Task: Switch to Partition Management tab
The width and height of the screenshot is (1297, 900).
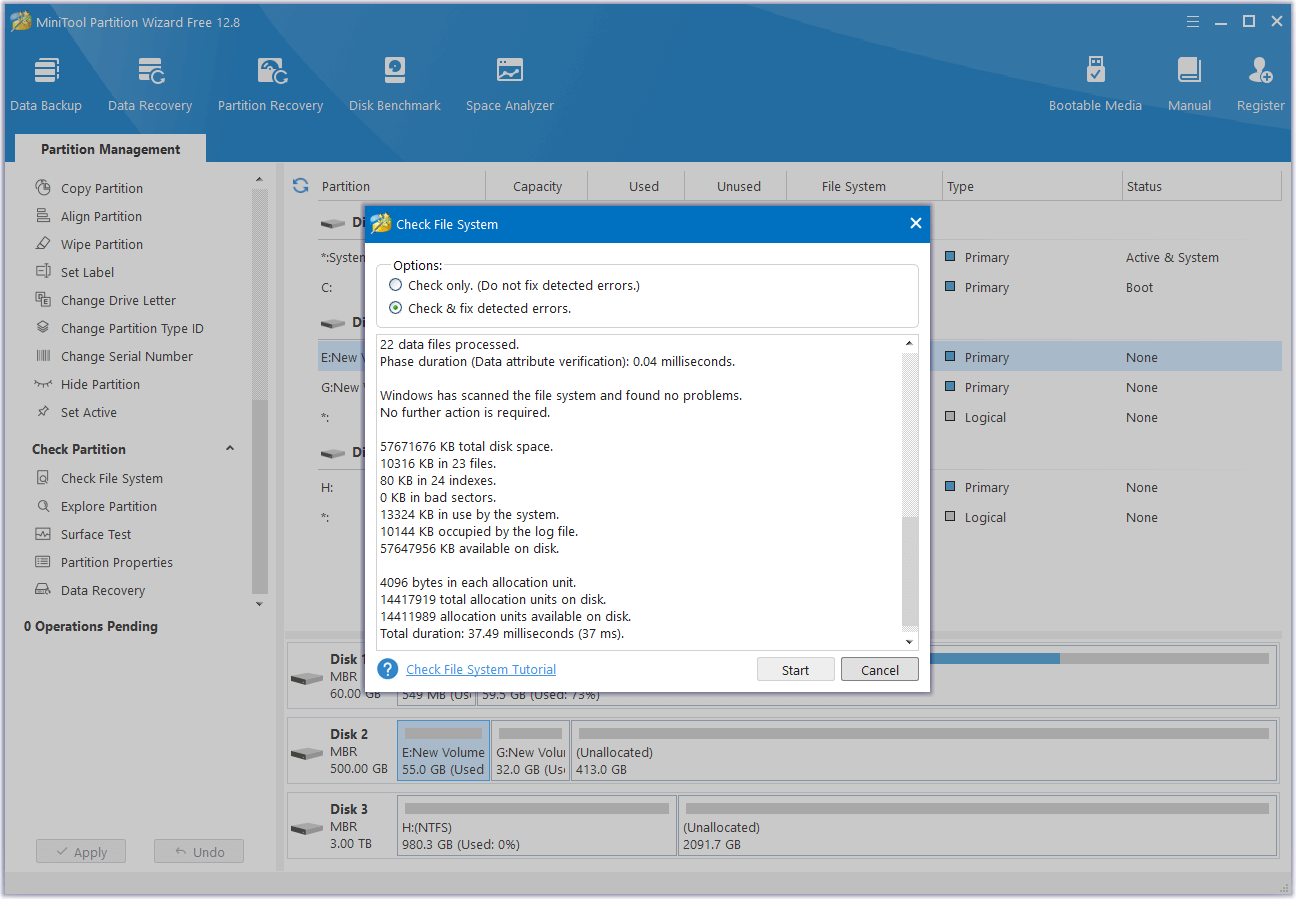Action: pos(110,149)
